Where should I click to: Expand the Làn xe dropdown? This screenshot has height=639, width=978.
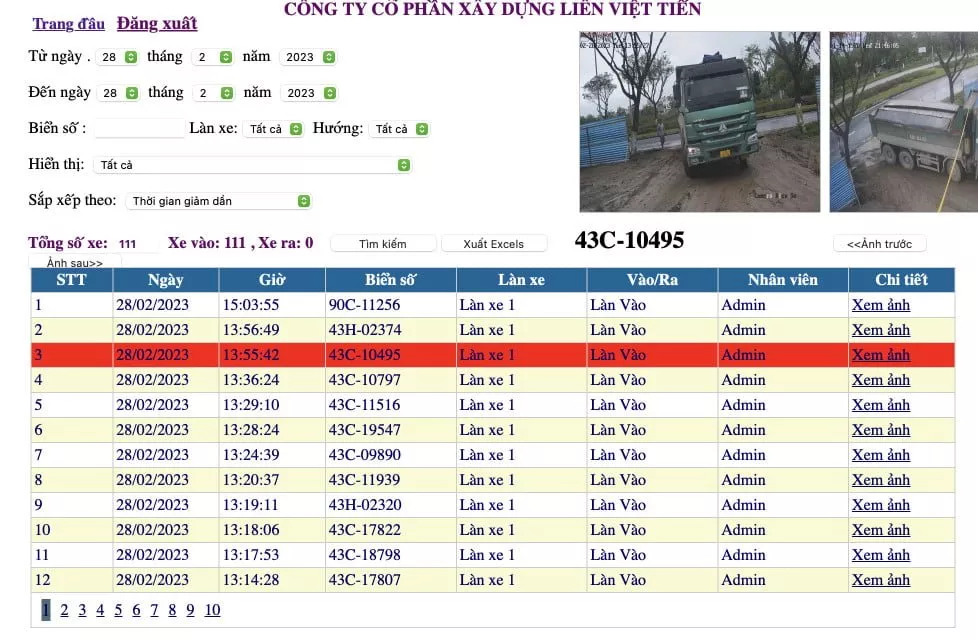pyautogui.click(x=274, y=129)
